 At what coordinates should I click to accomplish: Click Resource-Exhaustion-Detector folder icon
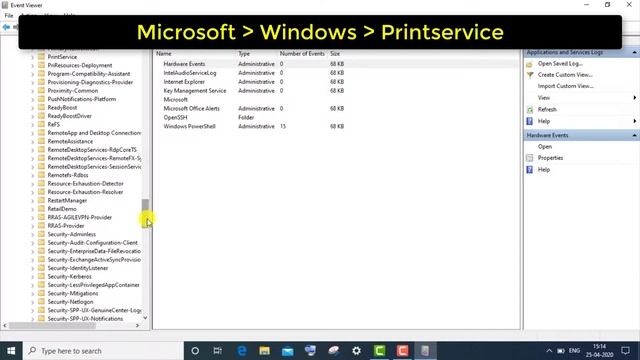(41, 183)
